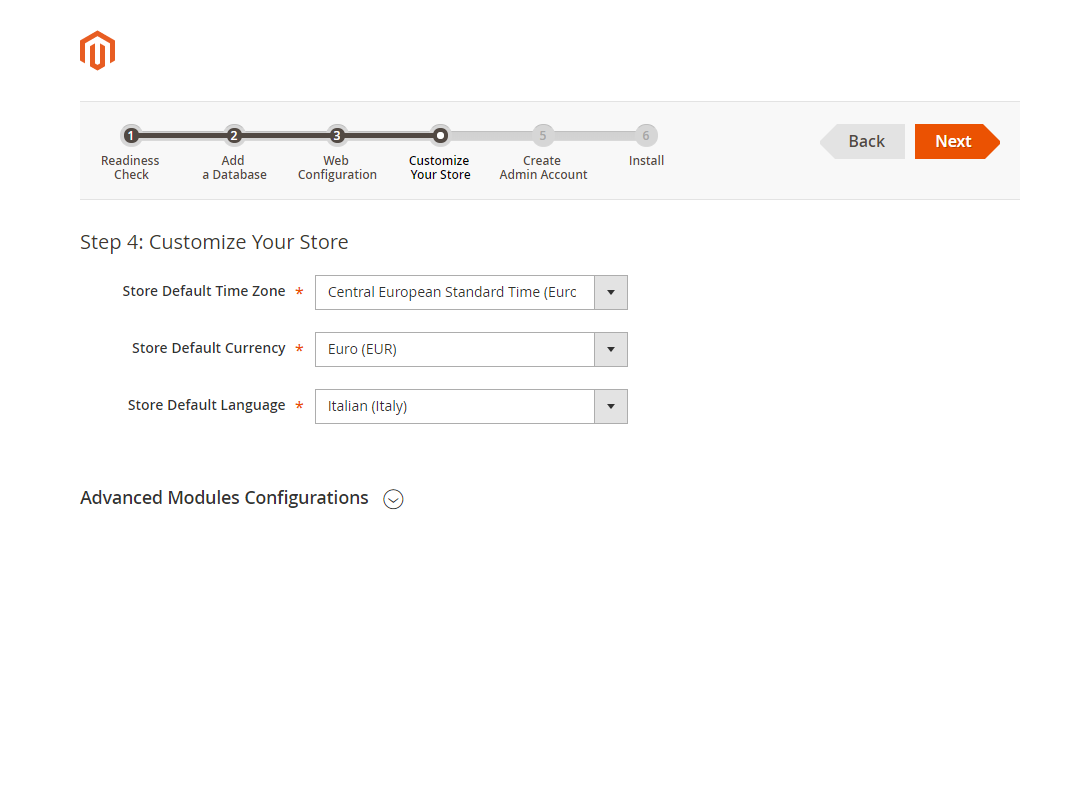Click the Magento logo
The height and width of the screenshot is (792, 1090).
click(x=97, y=50)
